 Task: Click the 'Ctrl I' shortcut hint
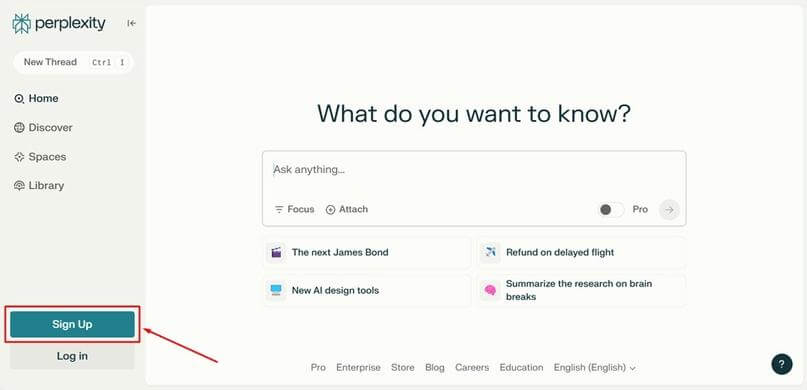[x=108, y=62]
